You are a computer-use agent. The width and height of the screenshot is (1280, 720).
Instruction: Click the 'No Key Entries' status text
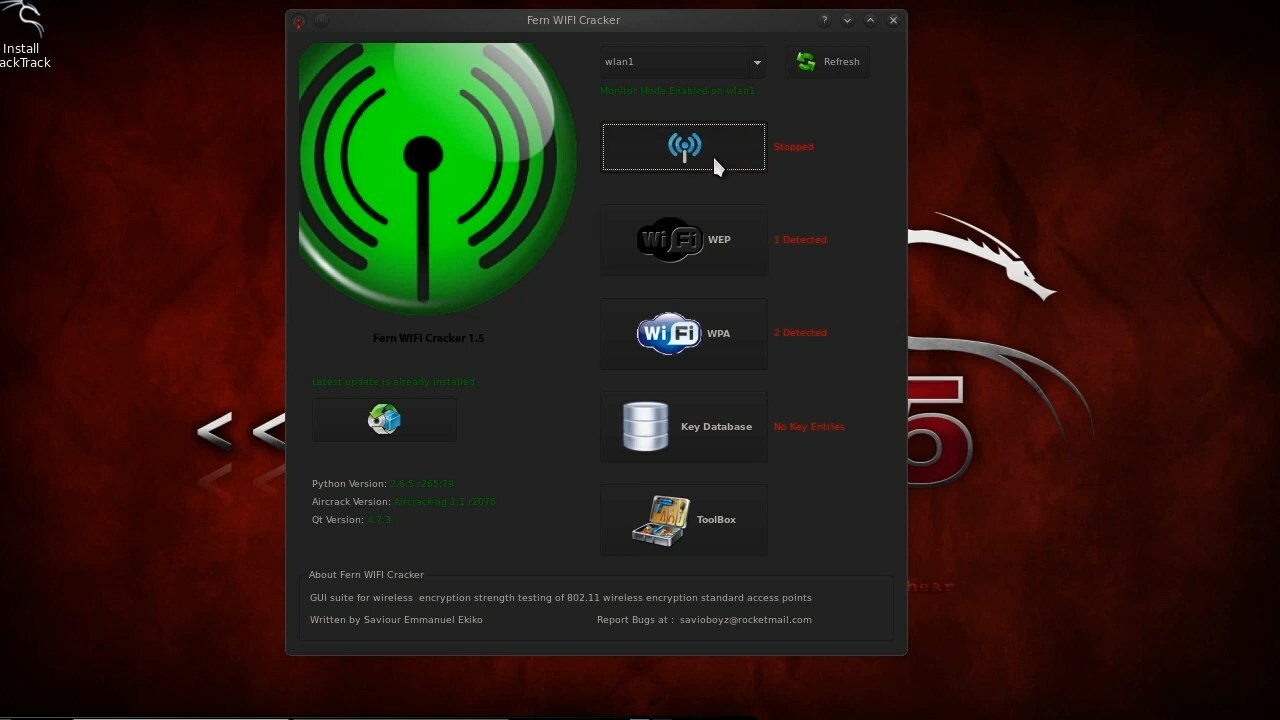click(x=809, y=427)
